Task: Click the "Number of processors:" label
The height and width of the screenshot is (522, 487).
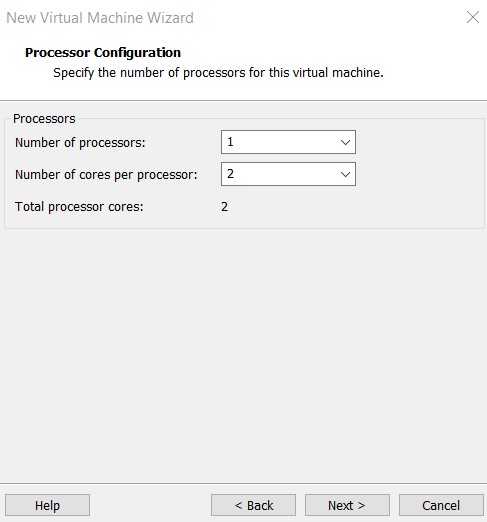Action: (80, 143)
